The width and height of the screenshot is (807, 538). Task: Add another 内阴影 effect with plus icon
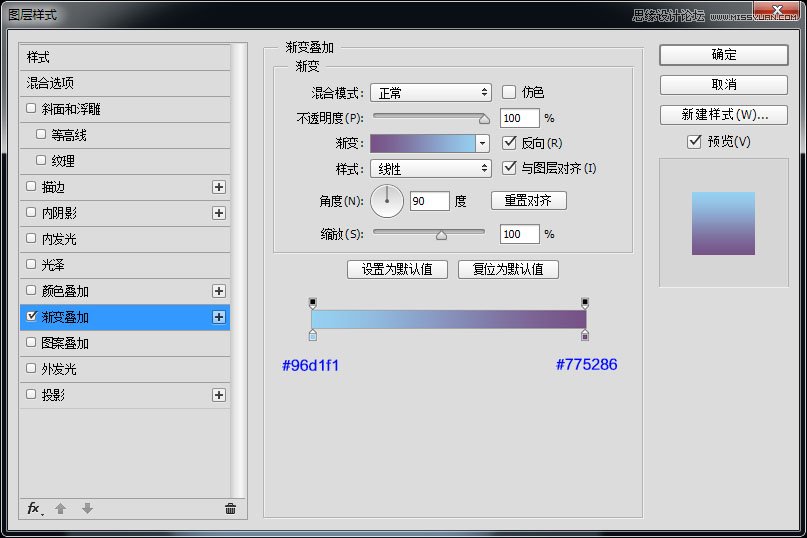point(219,213)
